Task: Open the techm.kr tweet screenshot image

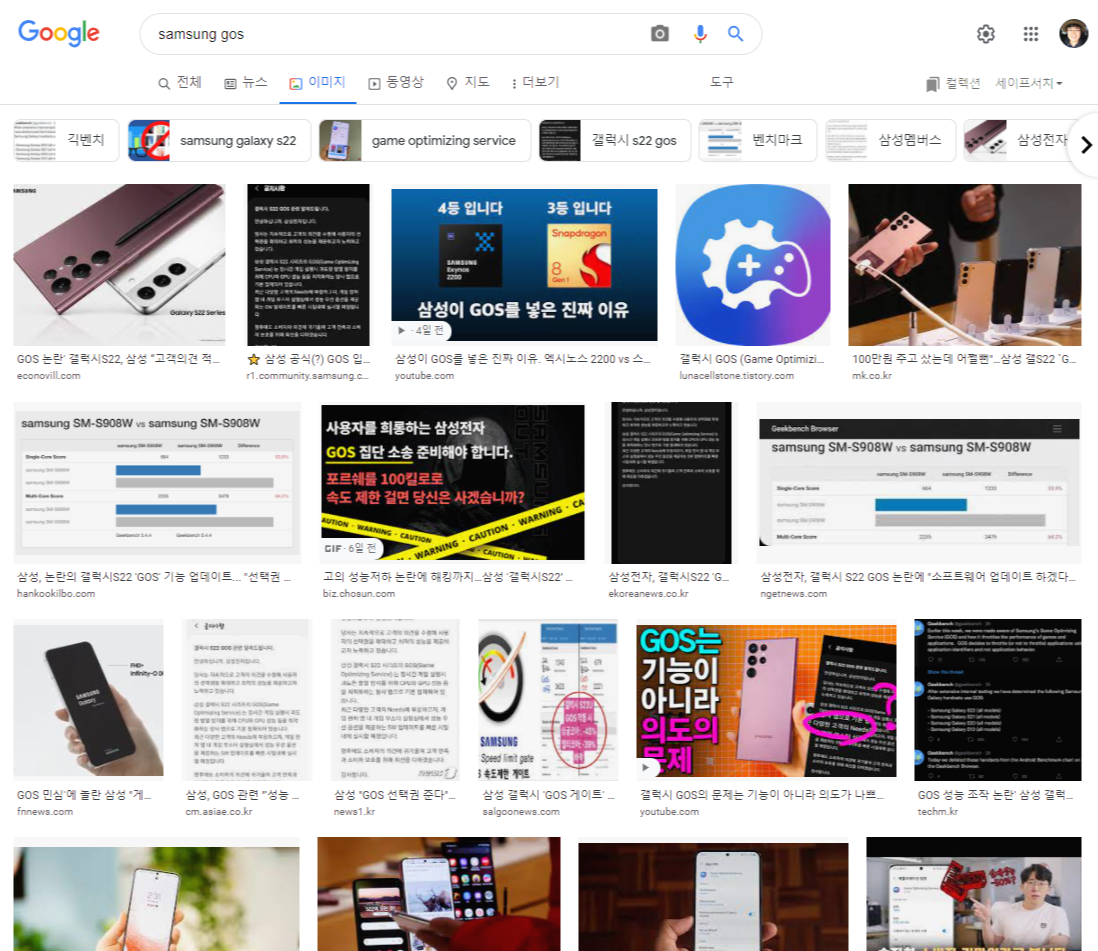Action: tap(997, 699)
